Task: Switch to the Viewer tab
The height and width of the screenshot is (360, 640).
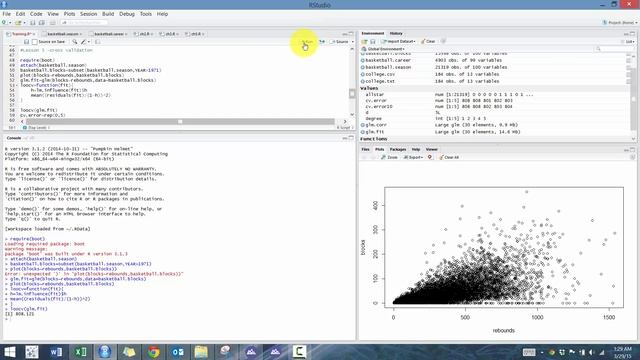Action: (x=431, y=149)
